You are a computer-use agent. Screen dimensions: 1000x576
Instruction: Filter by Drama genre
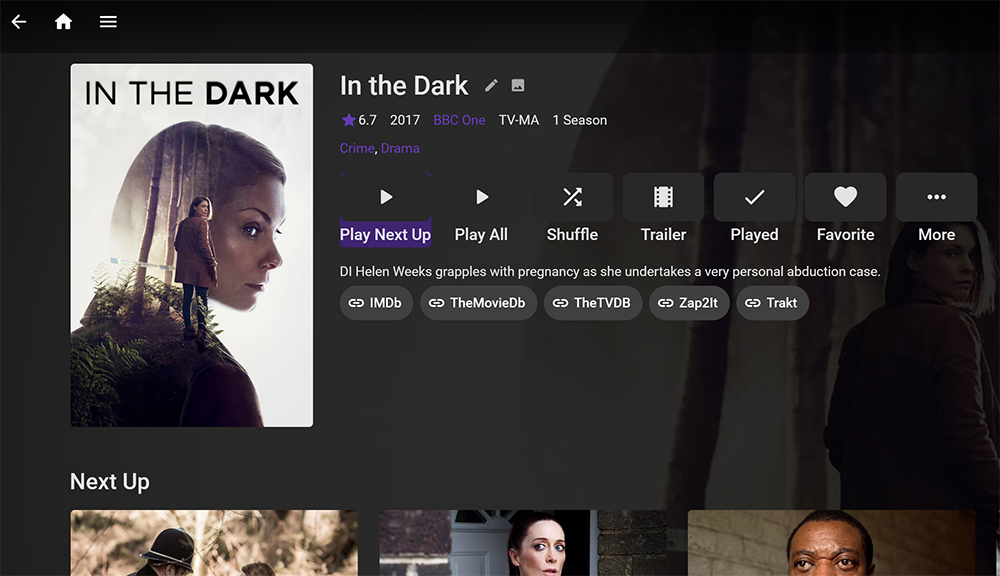click(x=400, y=148)
